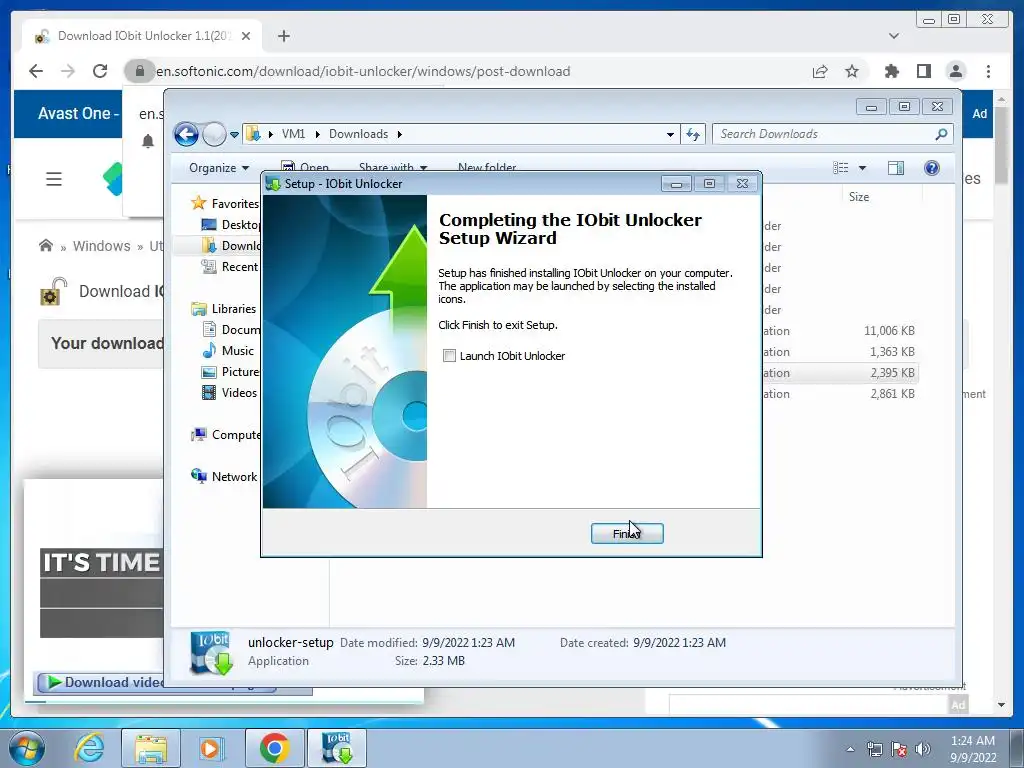
Task: Toggle the Chrome side panel icon
Action: 923,71
